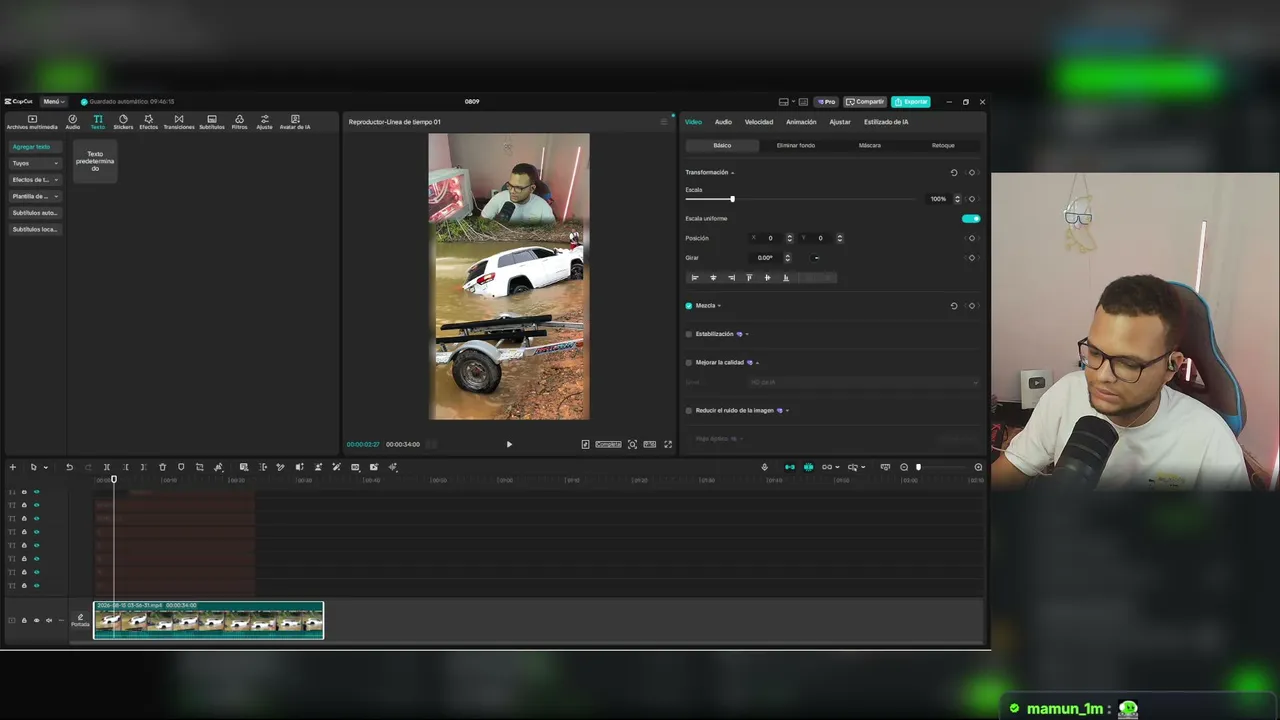Viewport: 1280px width, 720px height.
Task: Add keyframe for Escala
Action: point(972,199)
